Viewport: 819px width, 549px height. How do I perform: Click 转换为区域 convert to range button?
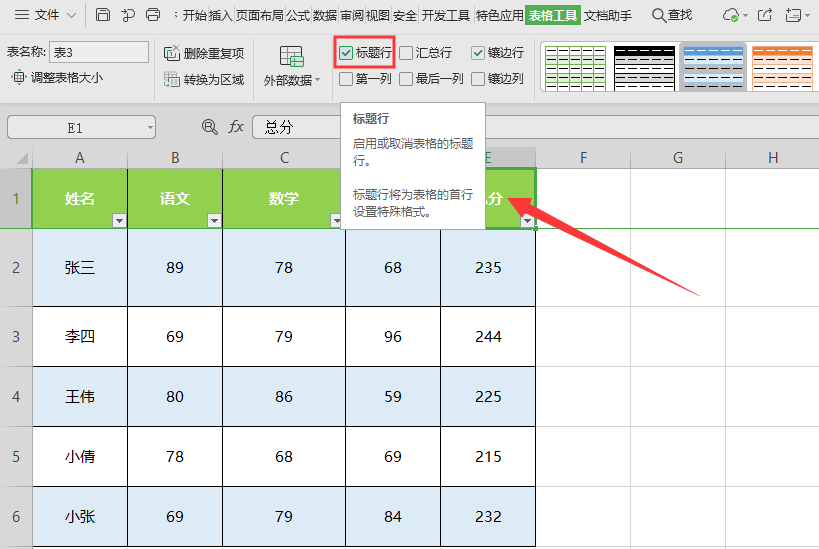(x=204, y=79)
